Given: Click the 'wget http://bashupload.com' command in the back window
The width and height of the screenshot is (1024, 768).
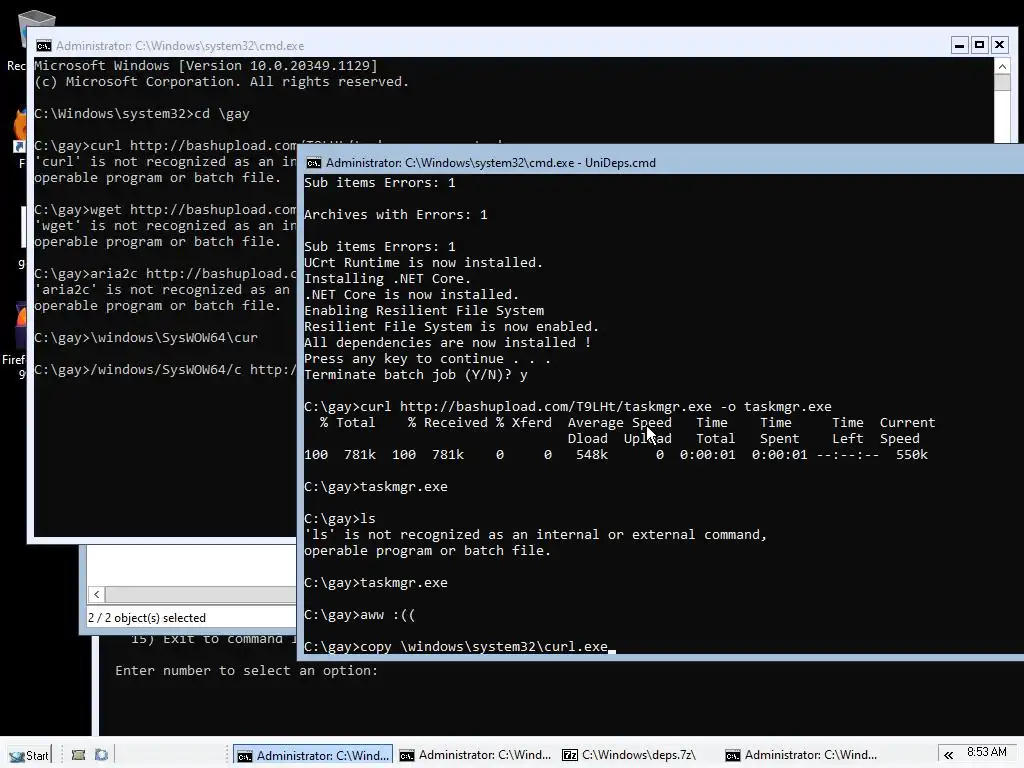Looking at the screenshot, I should coord(193,210).
